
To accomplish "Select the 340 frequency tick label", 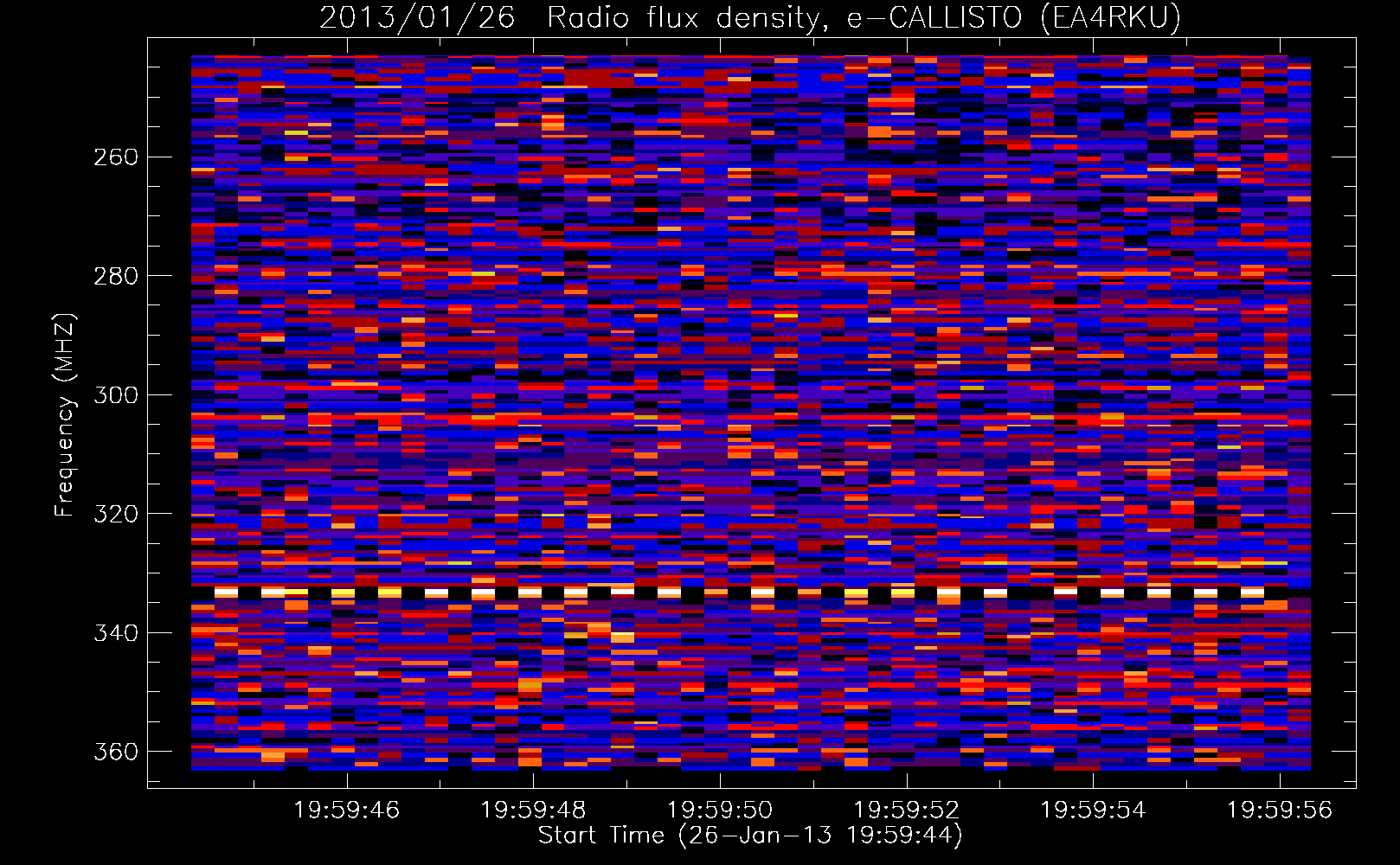I will click(116, 632).
